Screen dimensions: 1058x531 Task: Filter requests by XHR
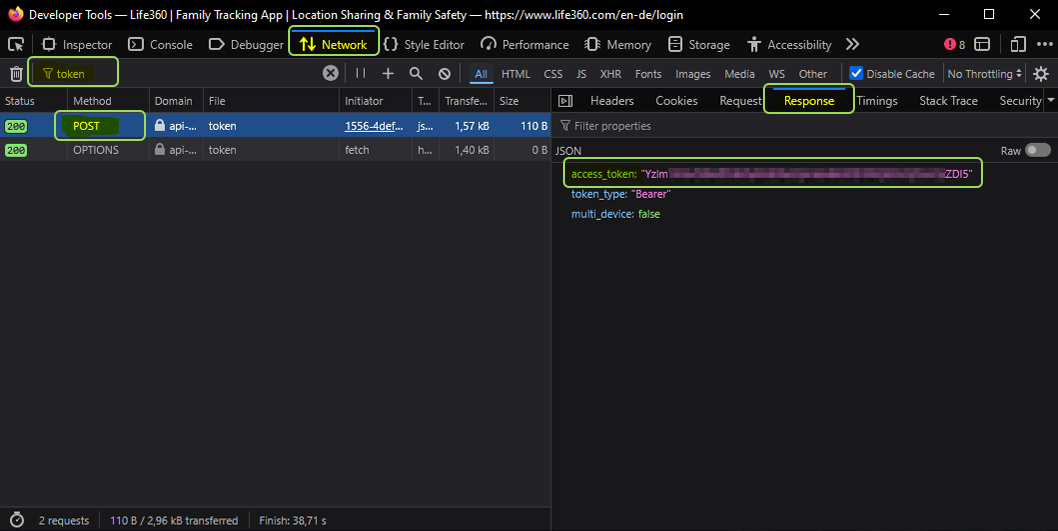(x=611, y=74)
